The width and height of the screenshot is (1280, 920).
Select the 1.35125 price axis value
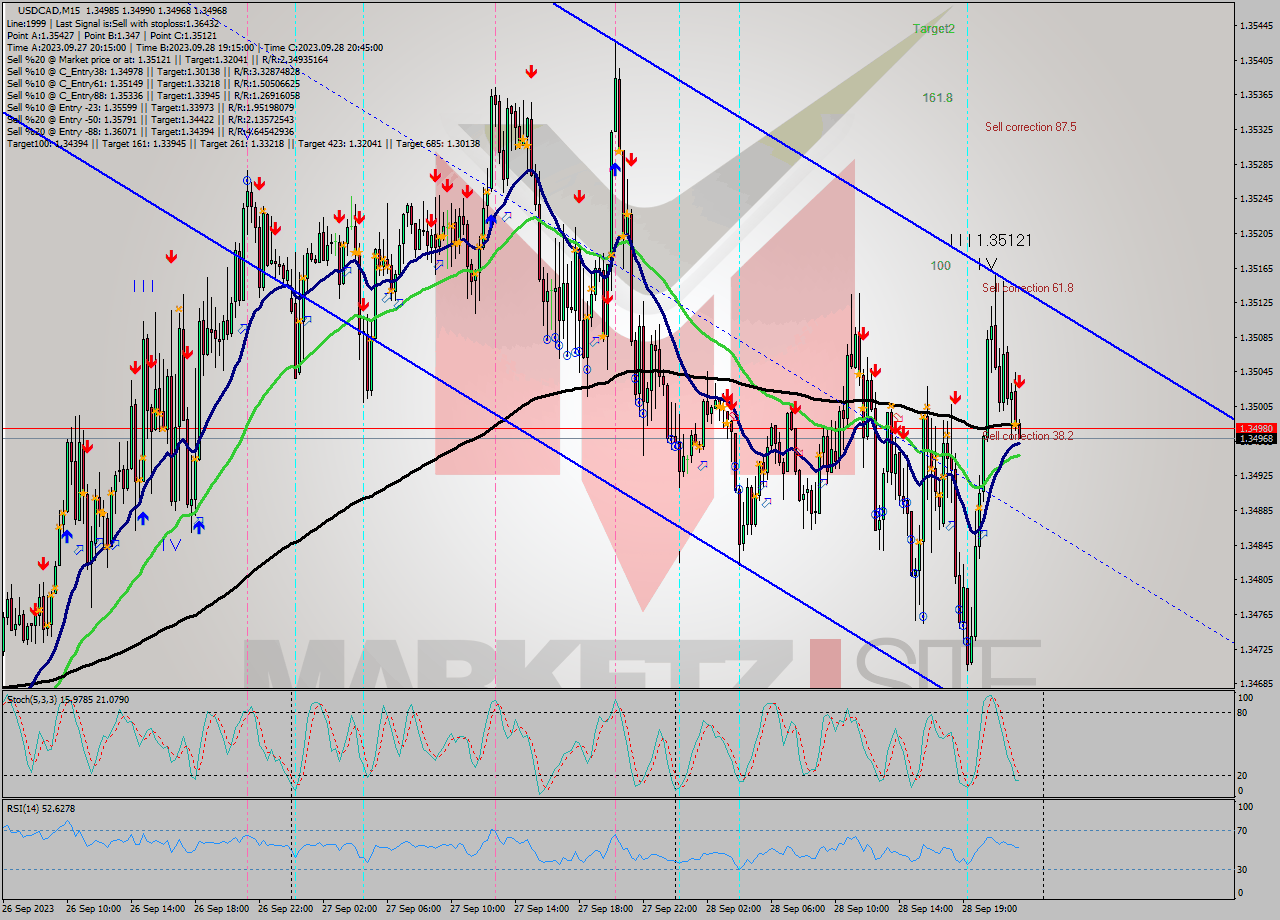(1256, 303)
